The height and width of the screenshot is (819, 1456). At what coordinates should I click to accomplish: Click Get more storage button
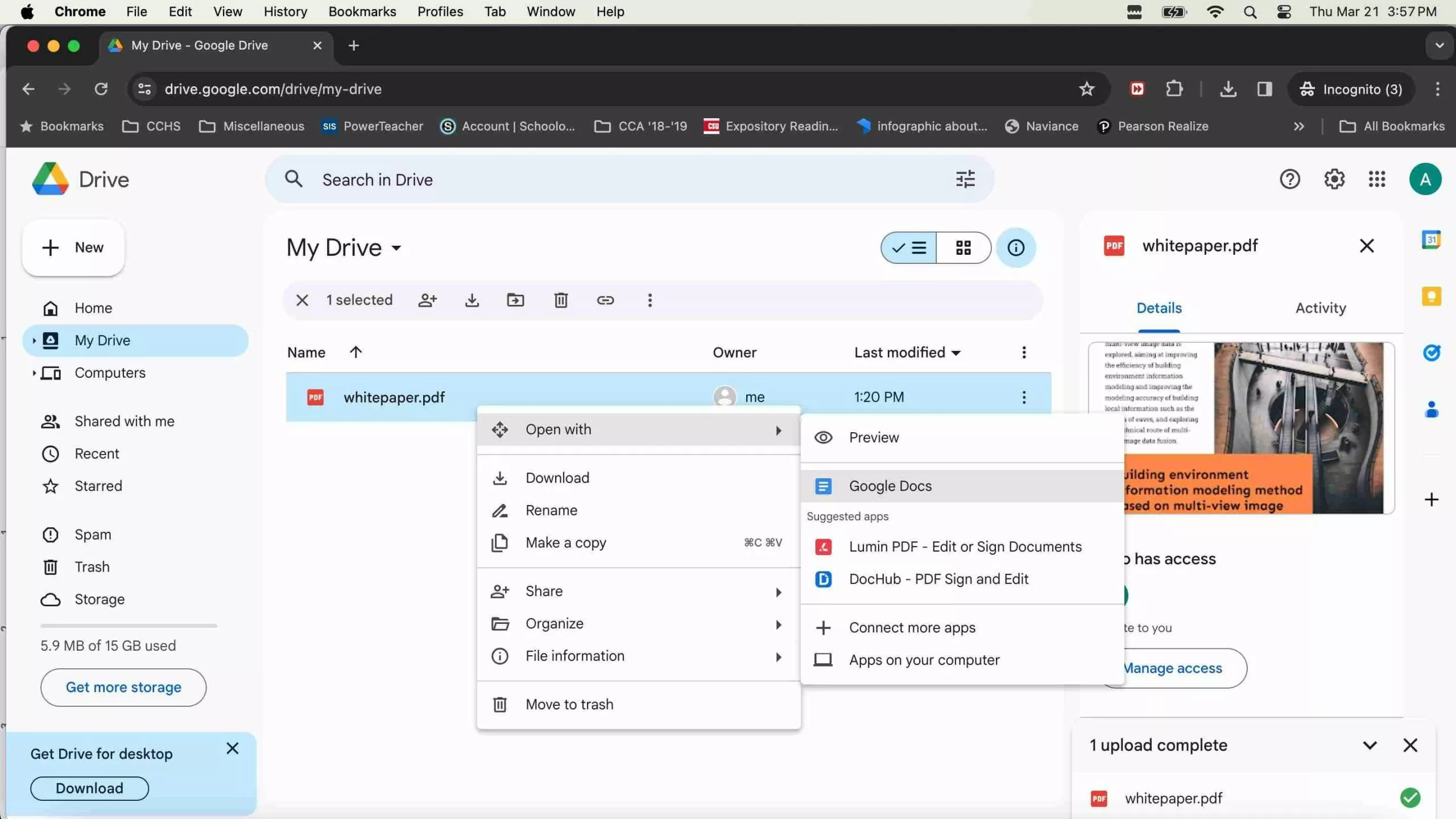123,687
